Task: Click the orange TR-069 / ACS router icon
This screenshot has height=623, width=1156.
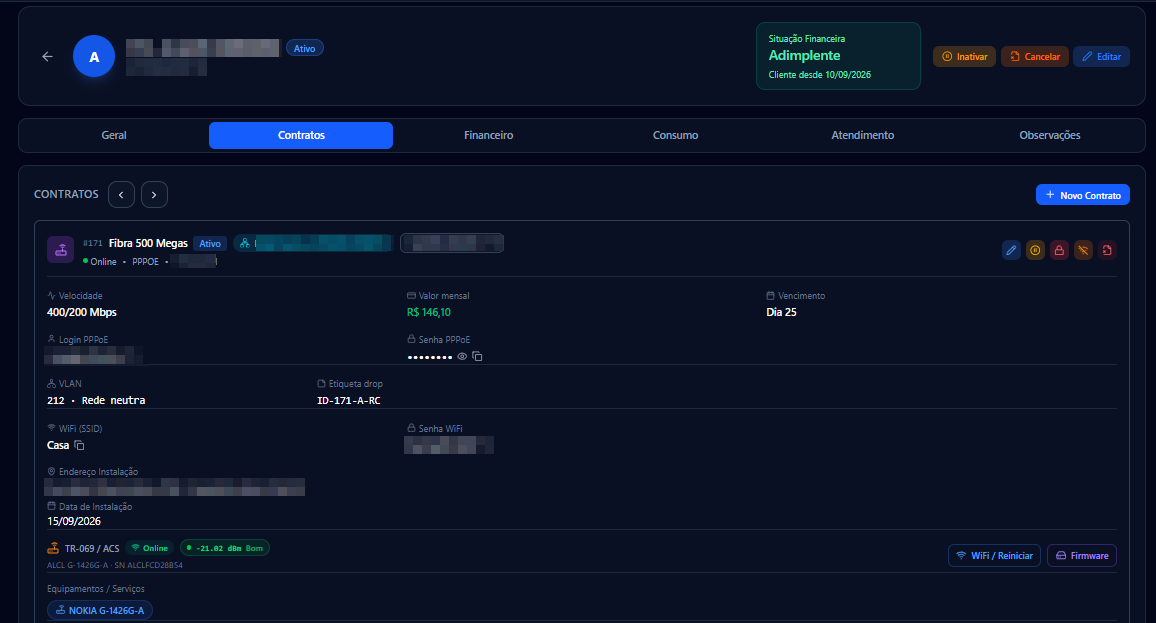Action: [53, 548]
